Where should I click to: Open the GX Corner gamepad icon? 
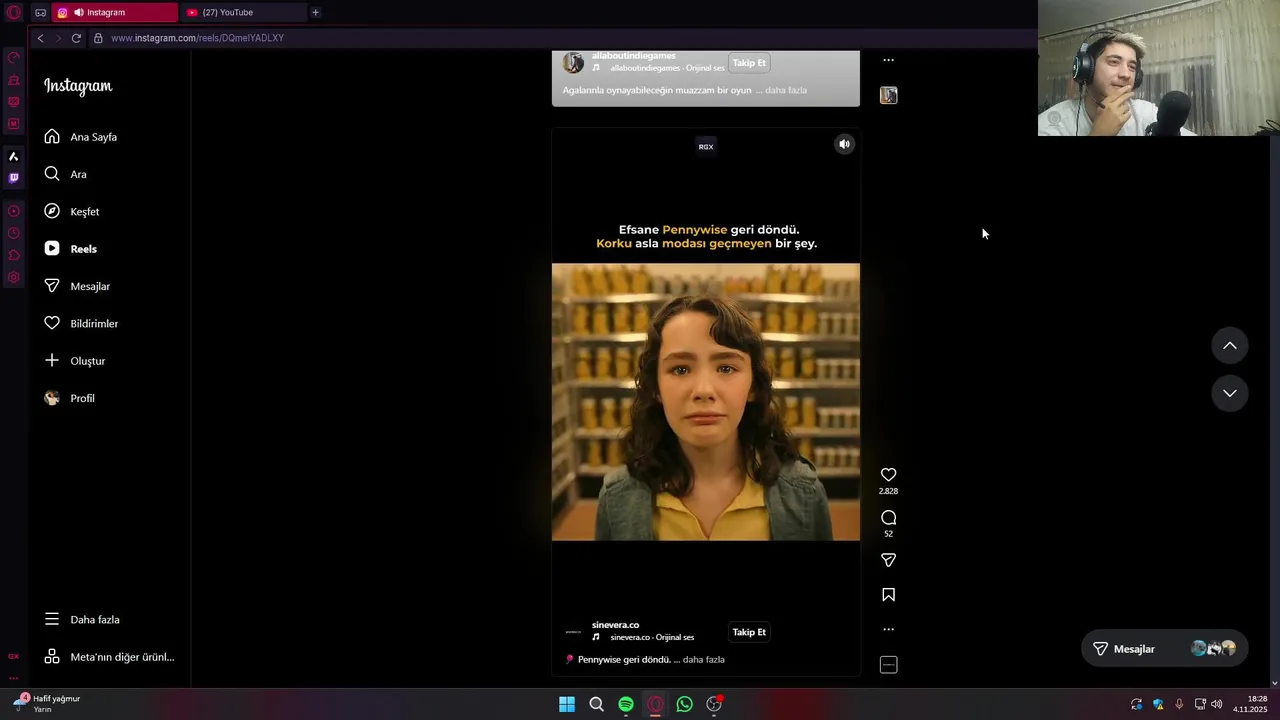coord(40,13)
